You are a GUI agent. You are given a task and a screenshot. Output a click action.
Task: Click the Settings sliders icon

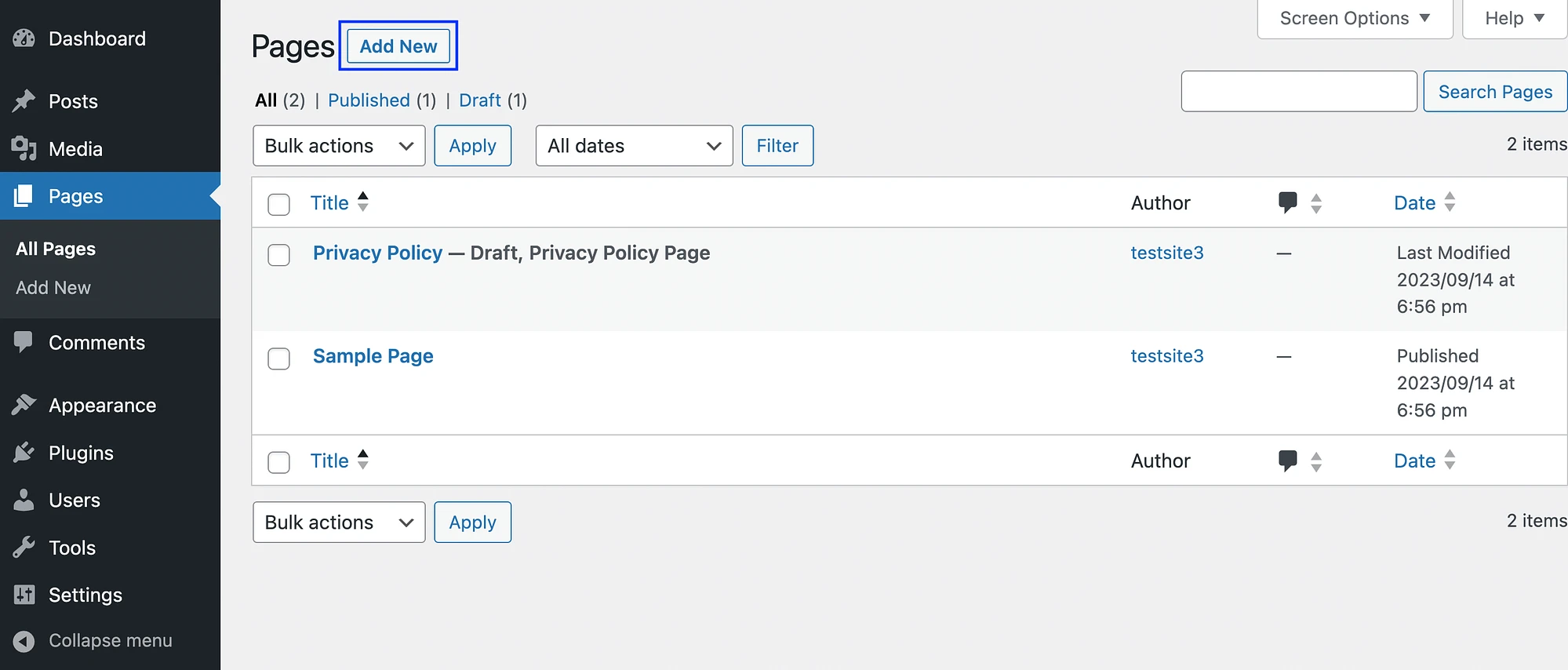pyautogui.click(x=24, y=595)
